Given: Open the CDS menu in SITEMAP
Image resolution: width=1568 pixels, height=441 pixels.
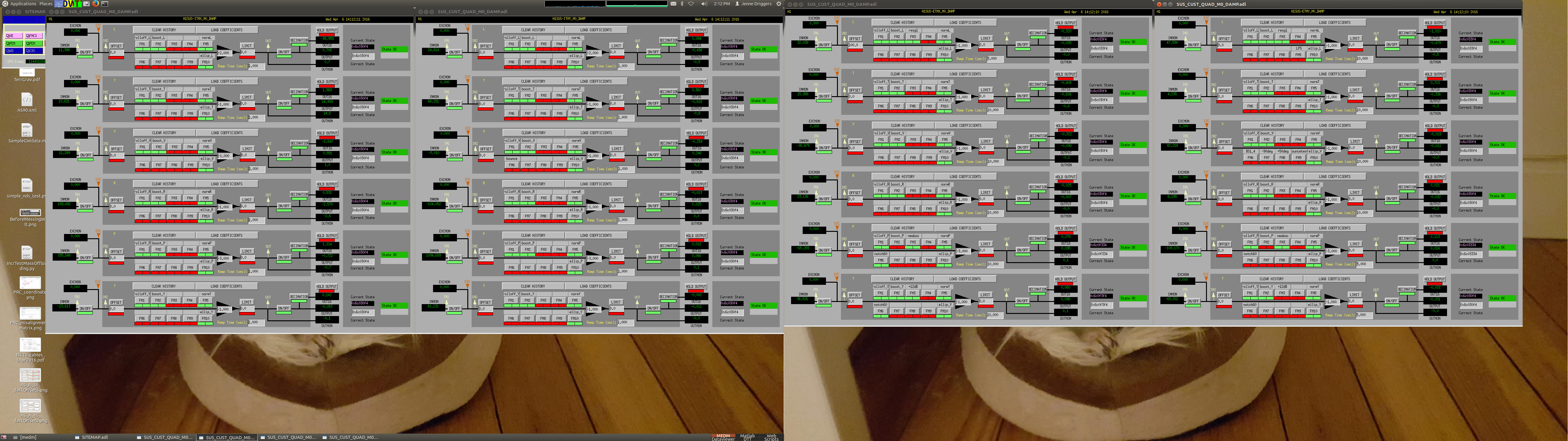Looking at the screenshot, I should tap(33, 51).
